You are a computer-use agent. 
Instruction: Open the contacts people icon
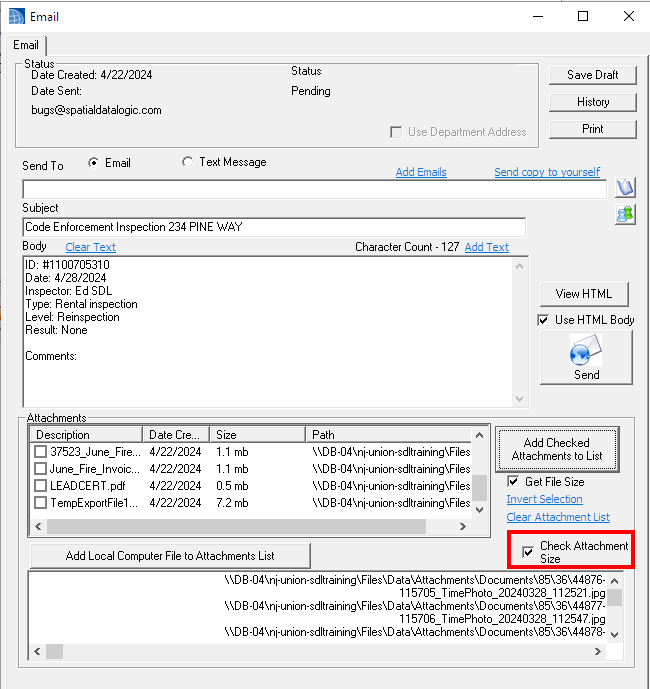point(625,215)
